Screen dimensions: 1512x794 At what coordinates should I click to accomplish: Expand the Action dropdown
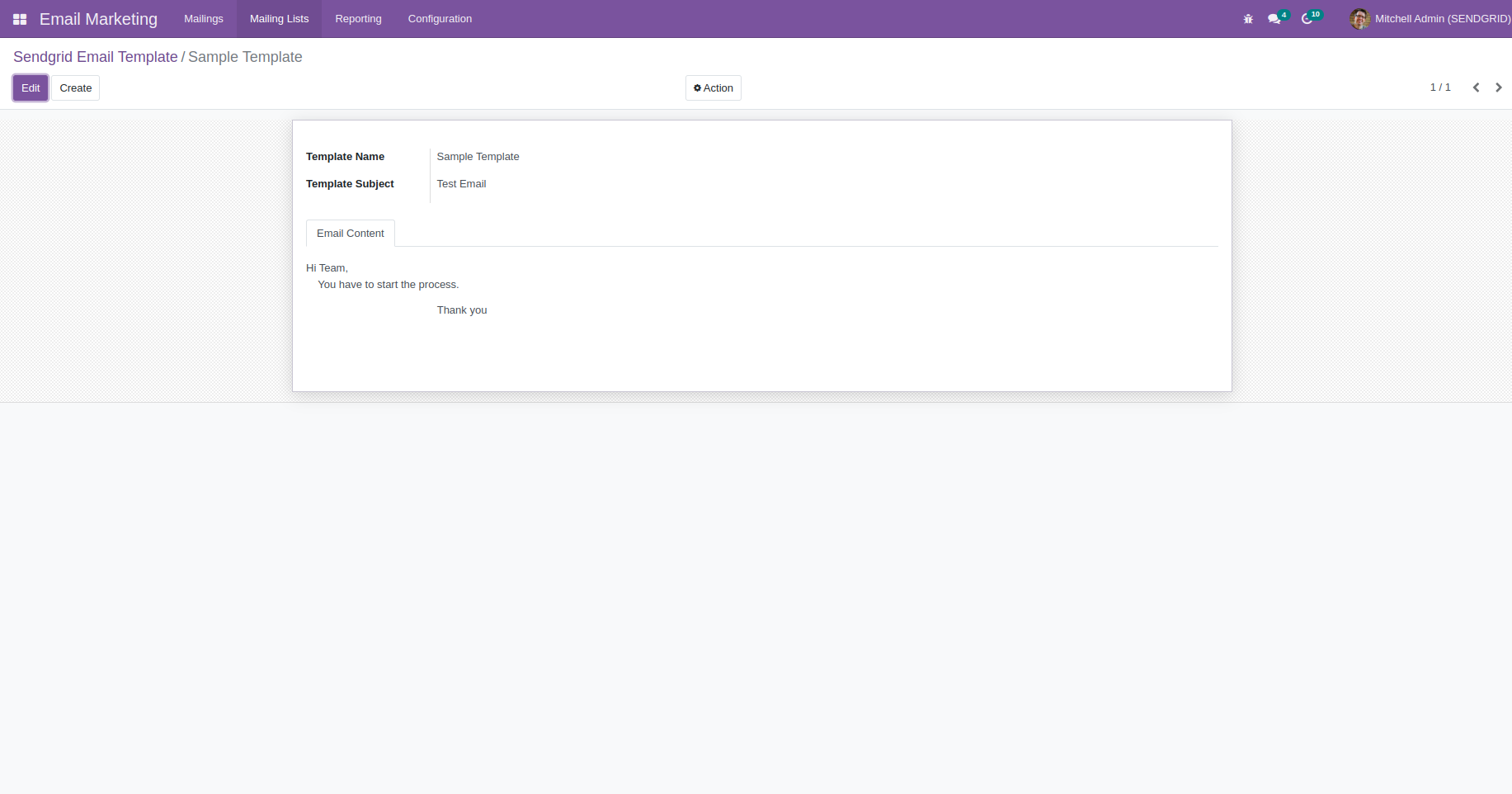click(714, 88)
